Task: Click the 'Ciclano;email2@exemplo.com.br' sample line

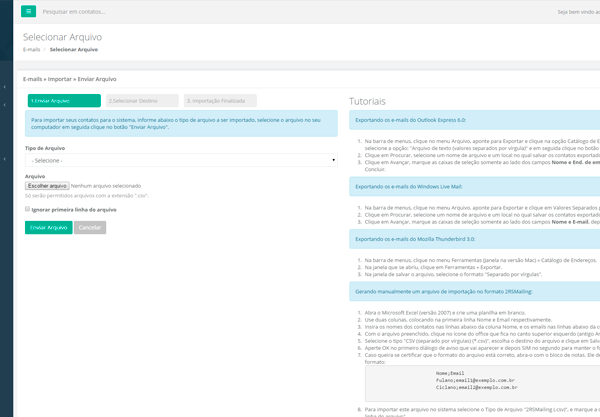Action: point(477,388)
